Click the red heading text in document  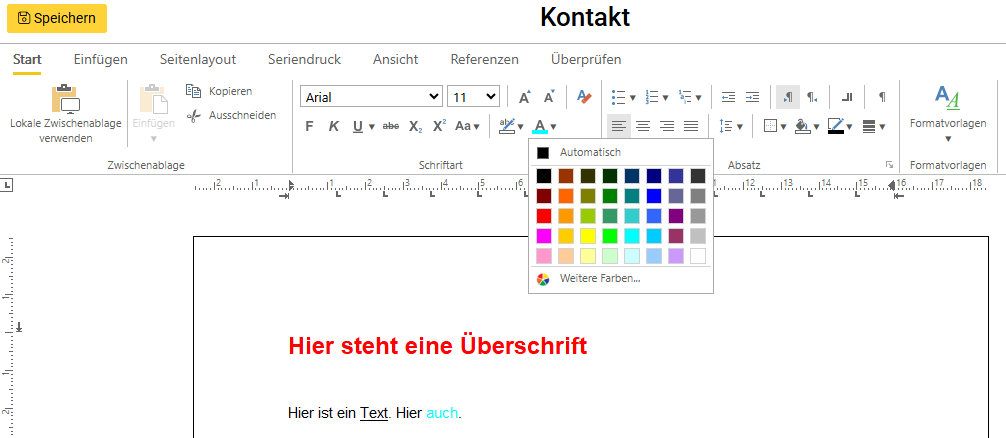(x=437, y=346)
